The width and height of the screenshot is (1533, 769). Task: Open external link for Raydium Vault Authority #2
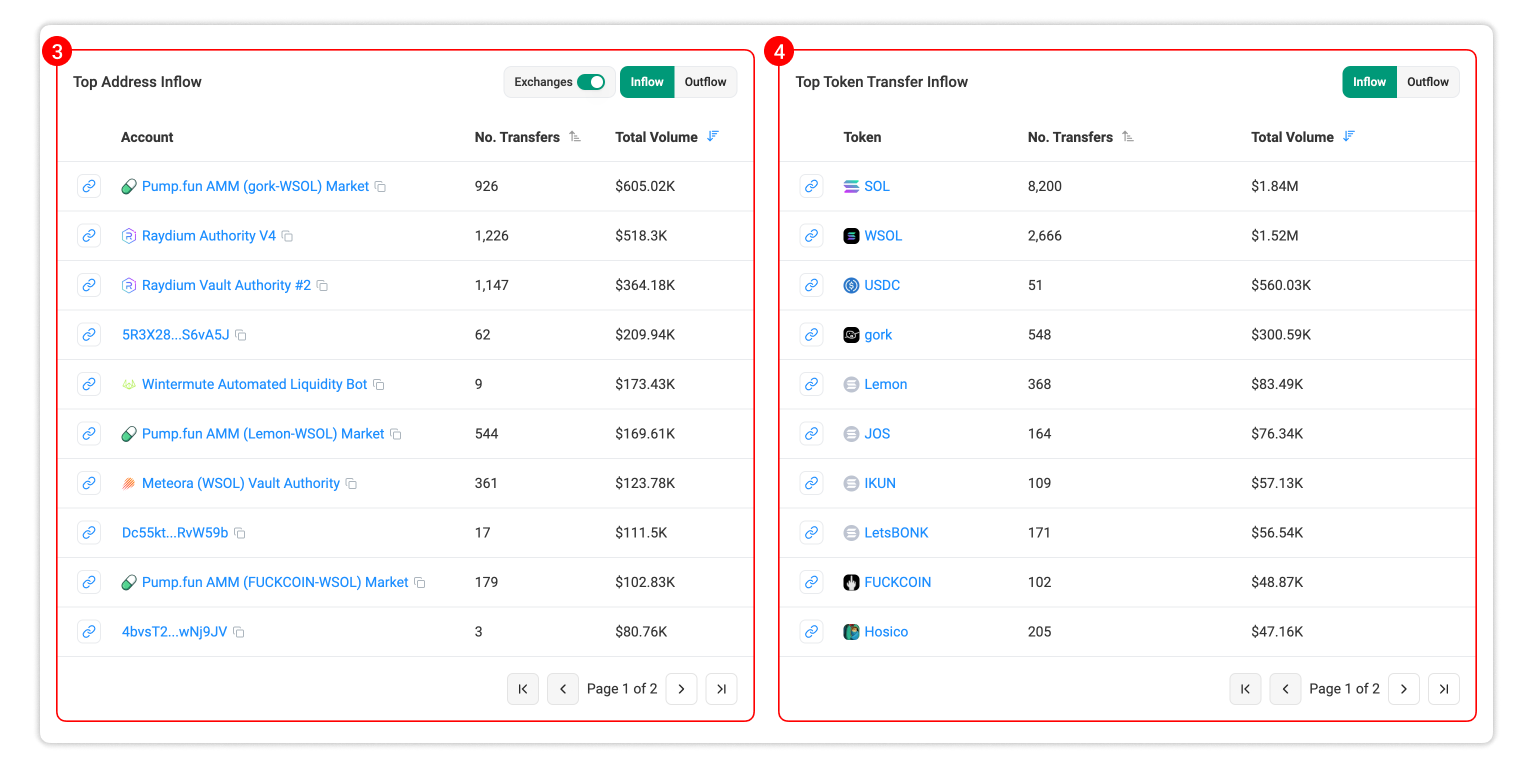89,285
